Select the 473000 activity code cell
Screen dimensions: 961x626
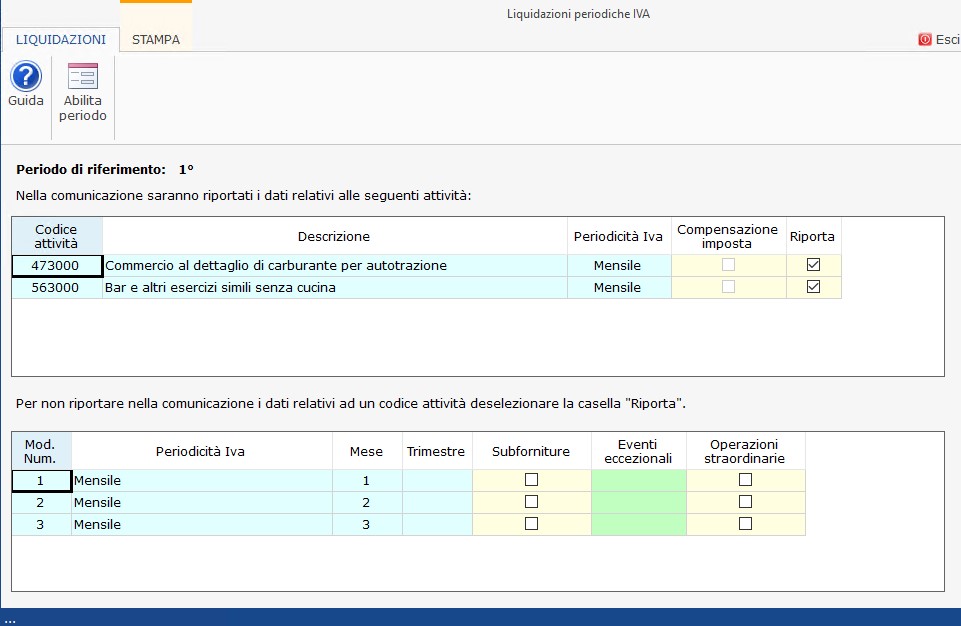point(57,265)
